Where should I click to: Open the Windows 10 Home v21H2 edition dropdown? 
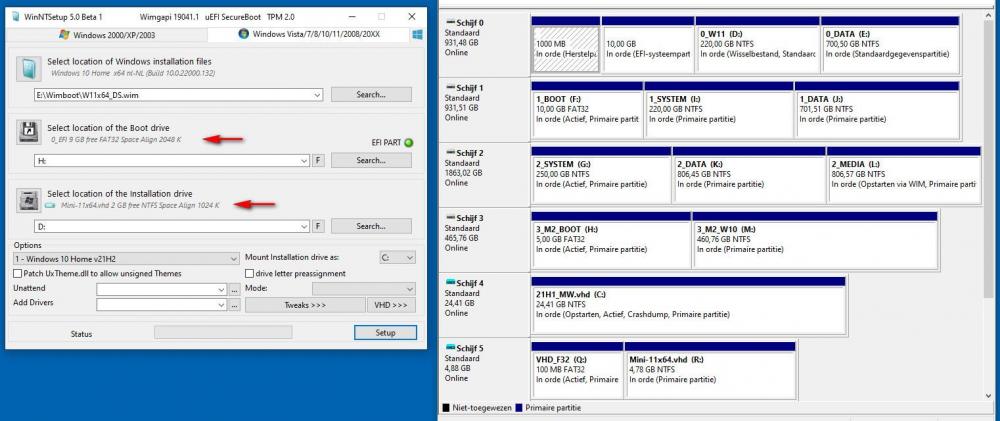(233, 258)
